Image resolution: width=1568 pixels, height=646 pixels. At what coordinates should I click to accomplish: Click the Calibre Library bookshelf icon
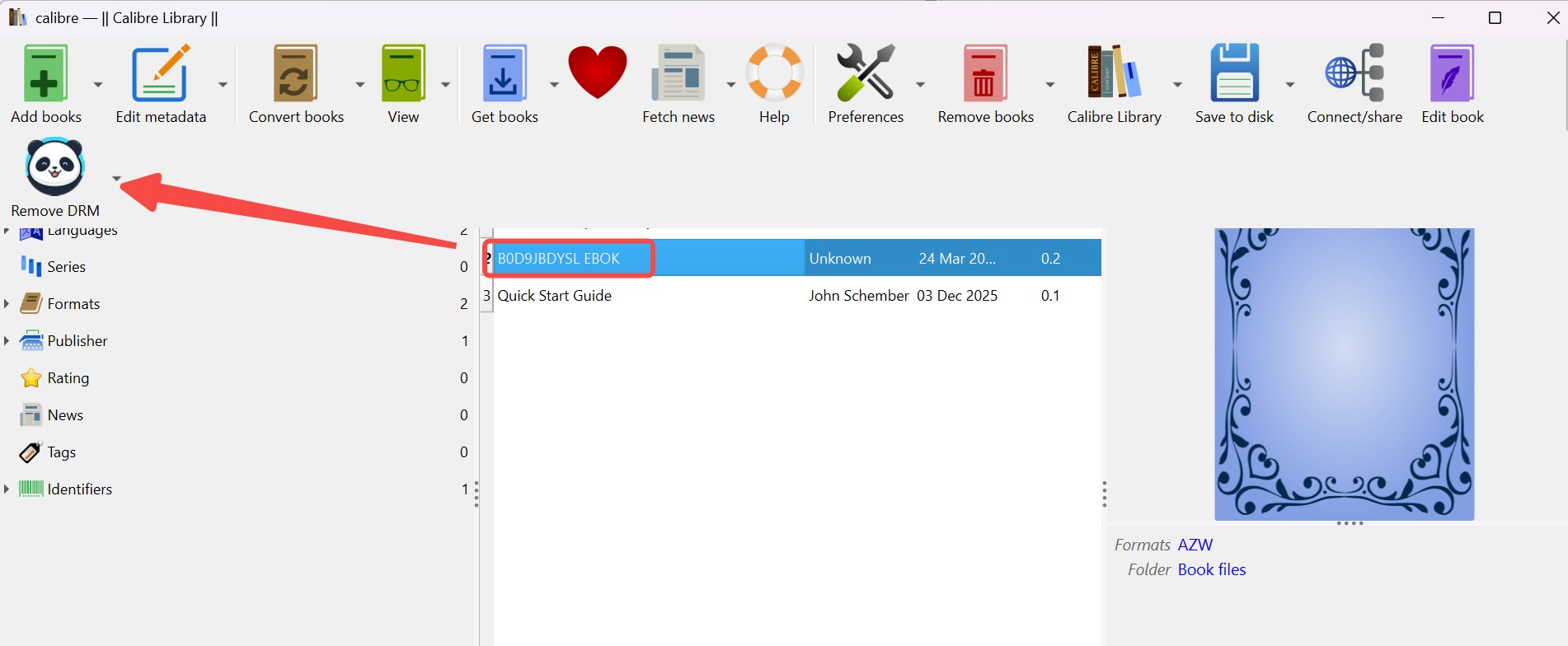pyautogui.click(x=1114, y=73)
